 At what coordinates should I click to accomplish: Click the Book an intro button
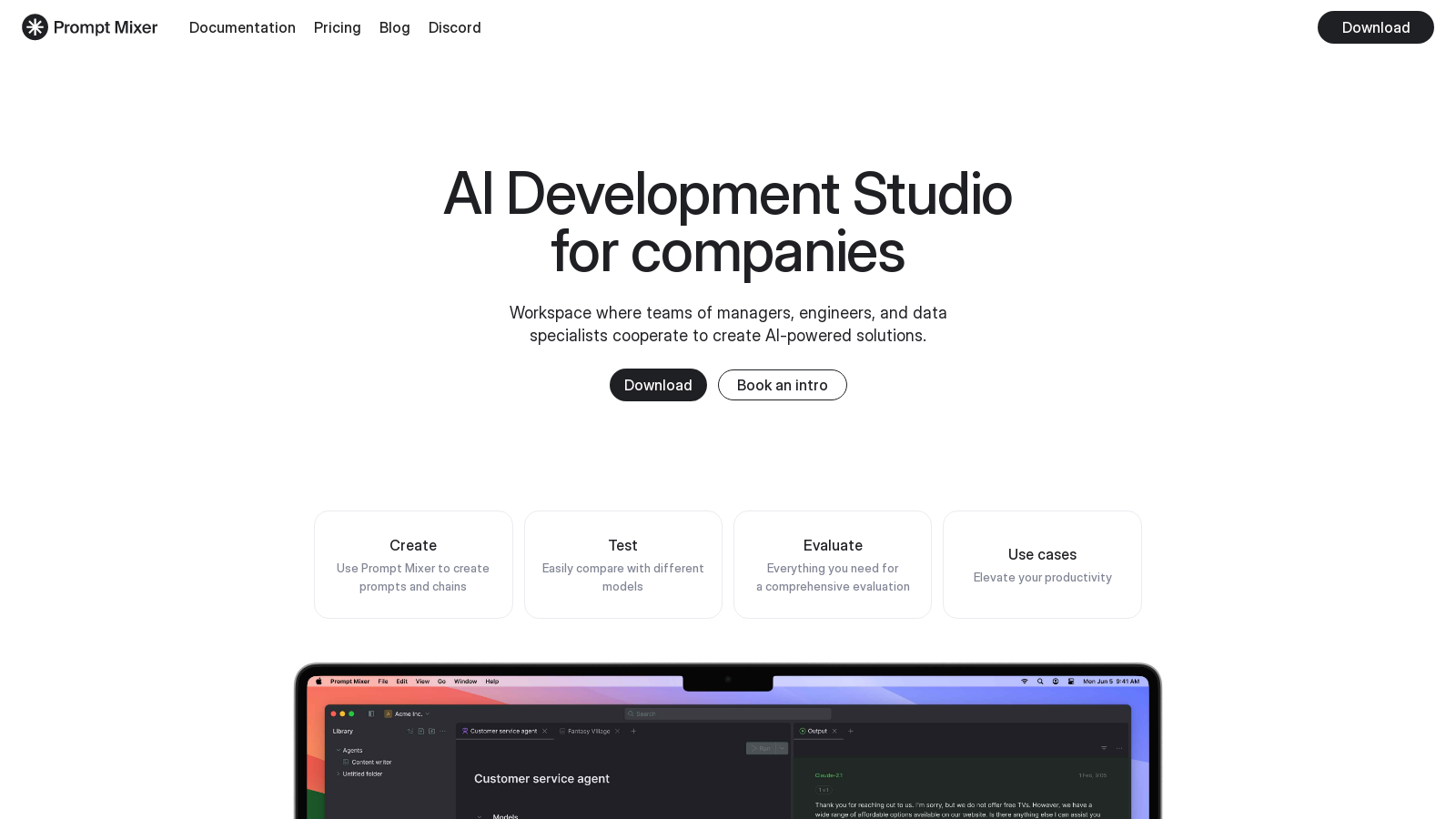[782, 385]
